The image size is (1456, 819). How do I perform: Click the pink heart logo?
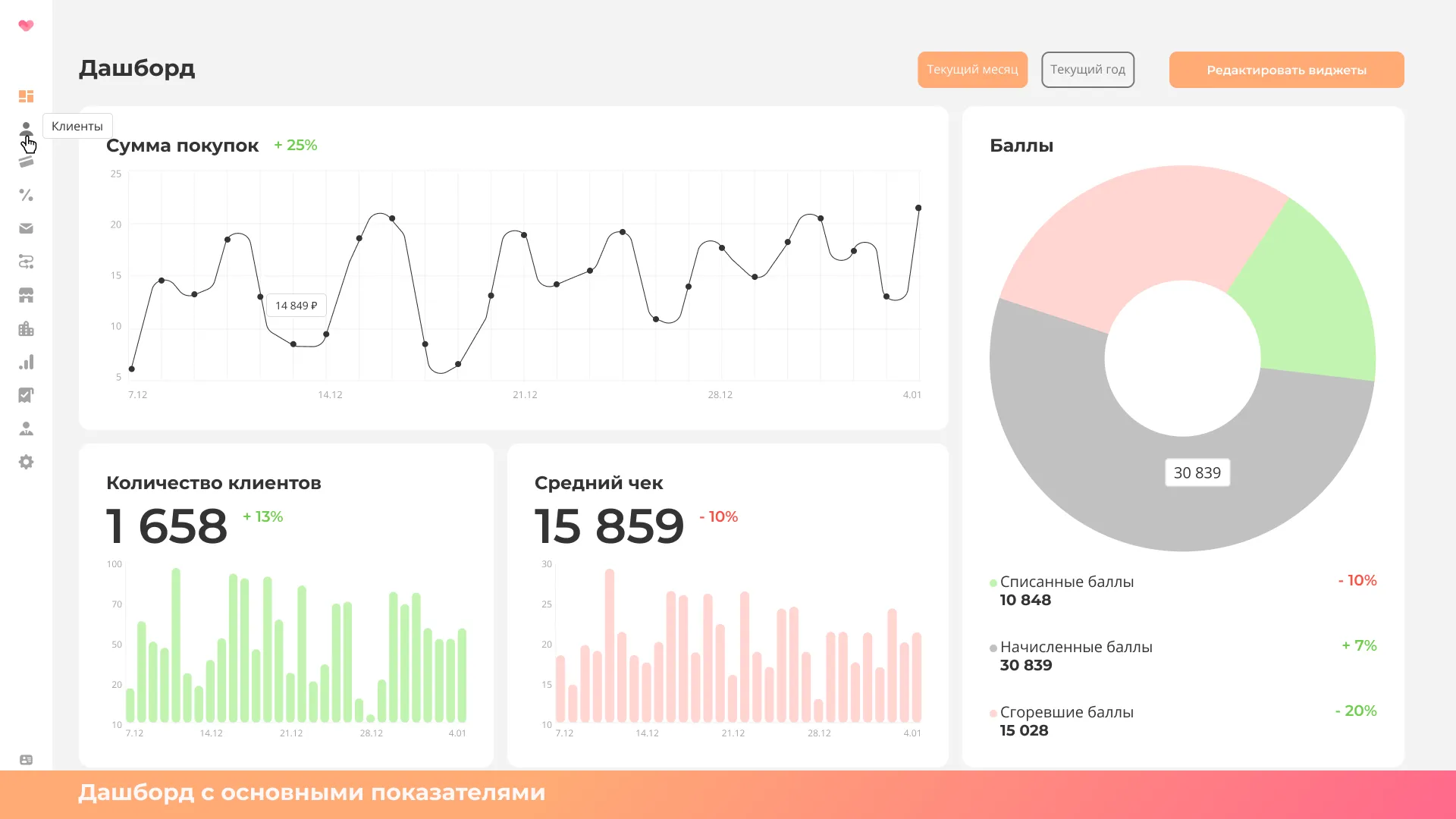pos(26,26)
